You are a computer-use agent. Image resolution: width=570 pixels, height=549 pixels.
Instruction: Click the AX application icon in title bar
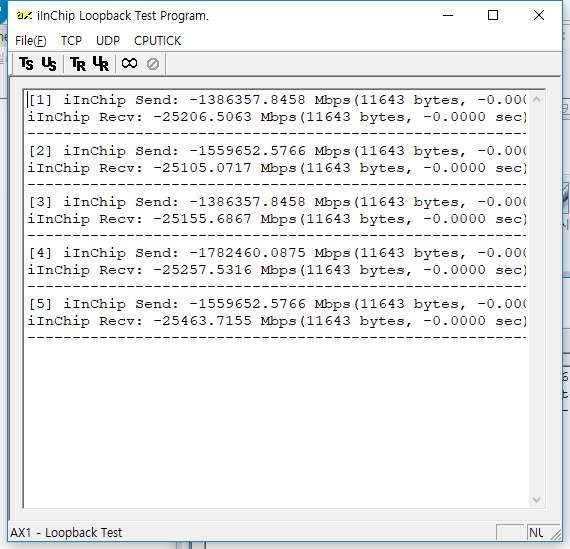coord(24,15)
